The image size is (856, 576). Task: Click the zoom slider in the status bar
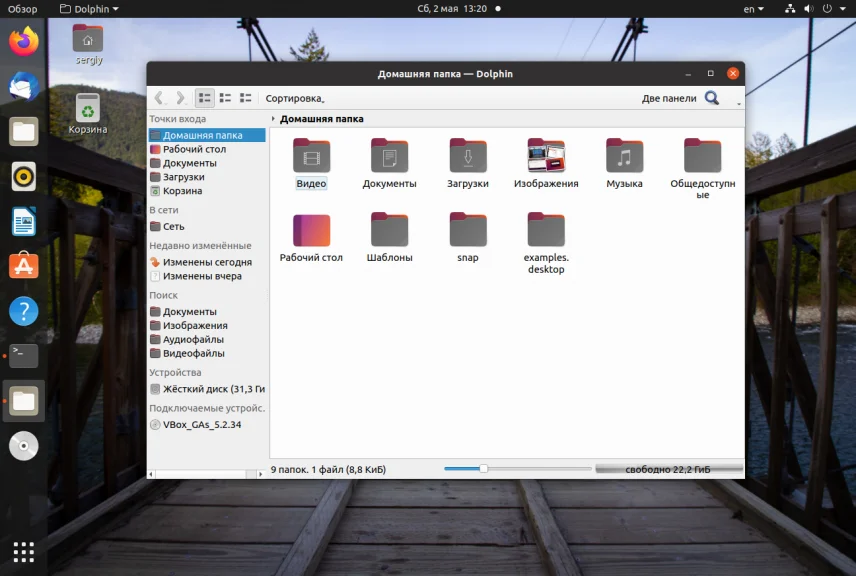[483, 468]
